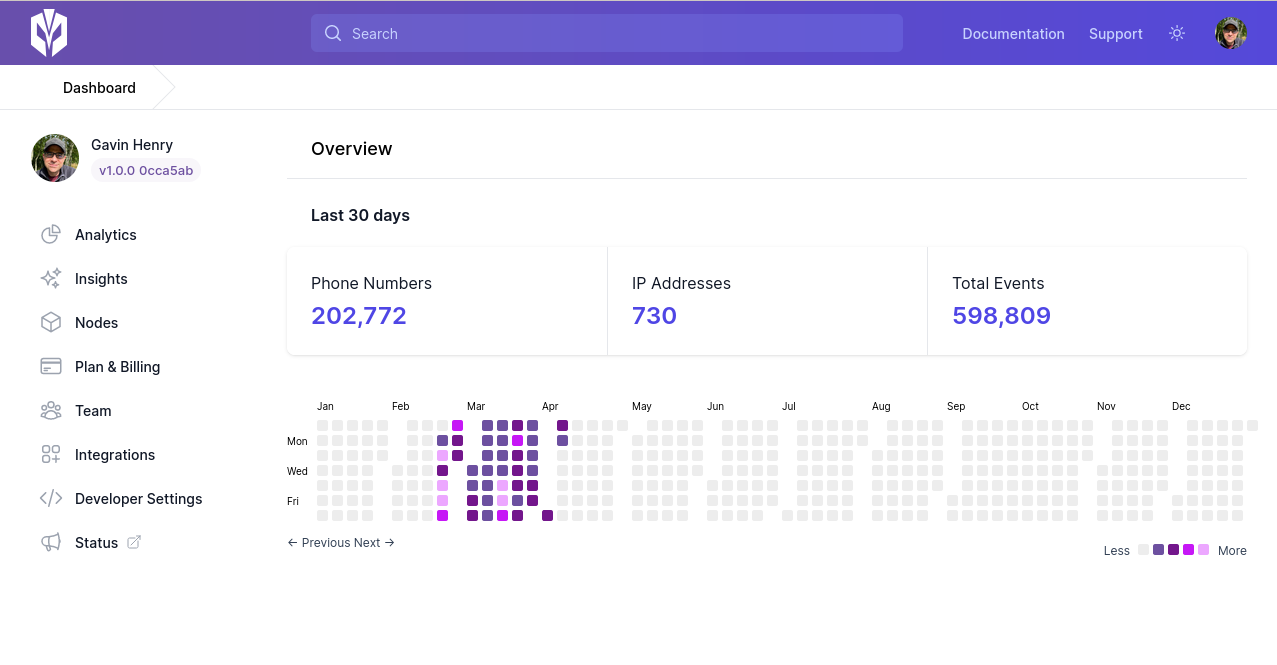Viewport: 1277px width, 665px height.
Task: Click the Developer Settings code icon
Action: point(50,498)
